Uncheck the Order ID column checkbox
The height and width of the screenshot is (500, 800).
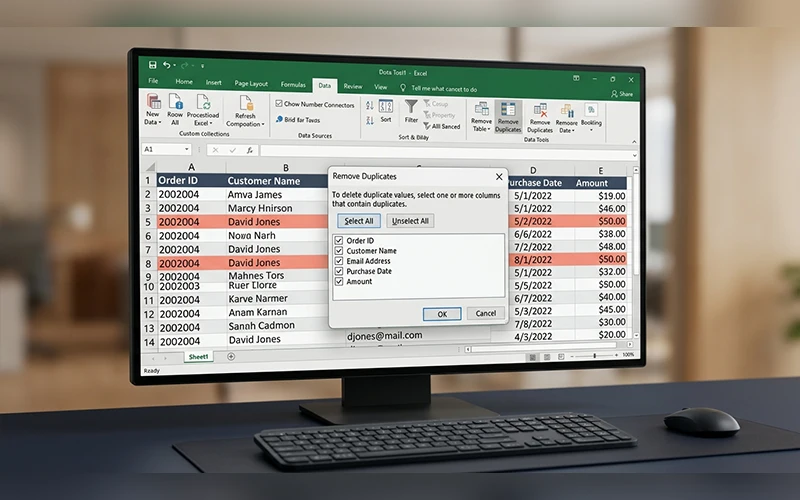(x=339, y=240)
